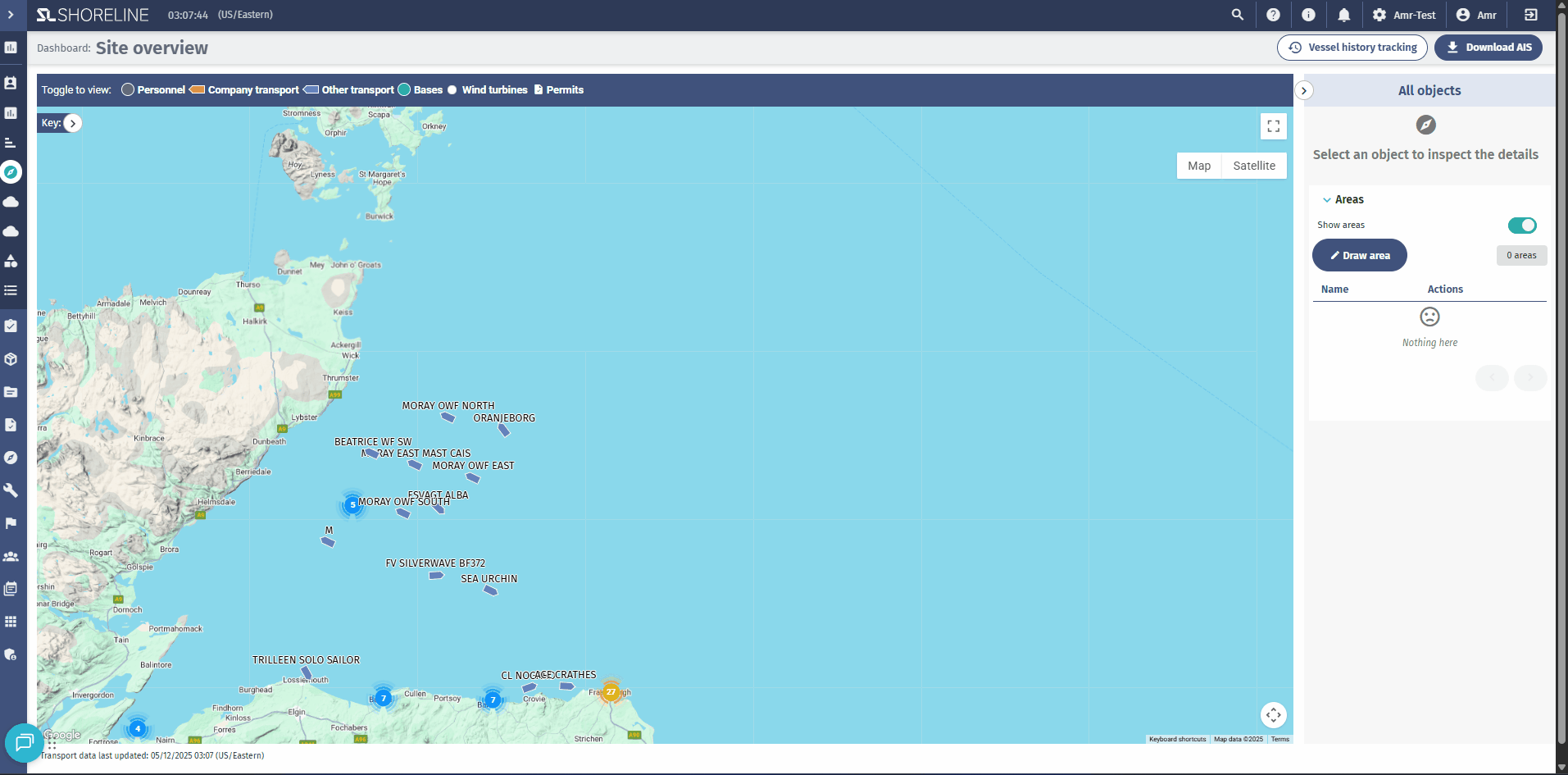Expand the map Key legend
The width and height of the screenshot is (1568, 775).
coord(73,123)
